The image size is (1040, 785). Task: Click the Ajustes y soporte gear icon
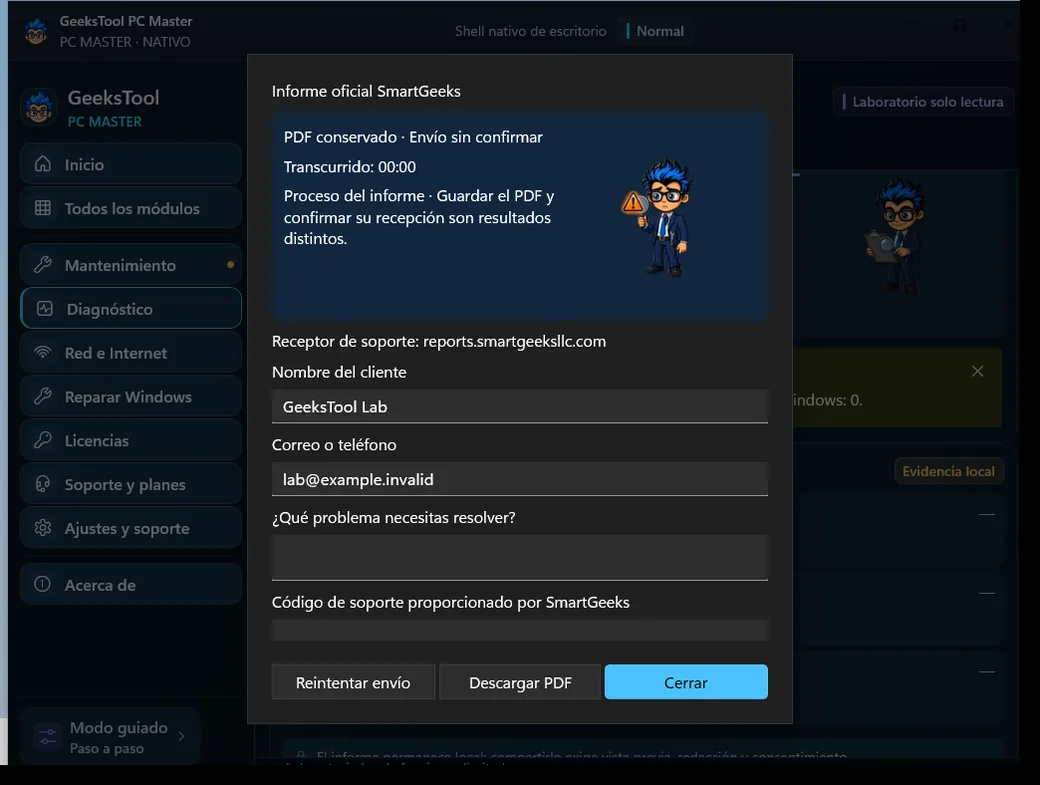42,528
